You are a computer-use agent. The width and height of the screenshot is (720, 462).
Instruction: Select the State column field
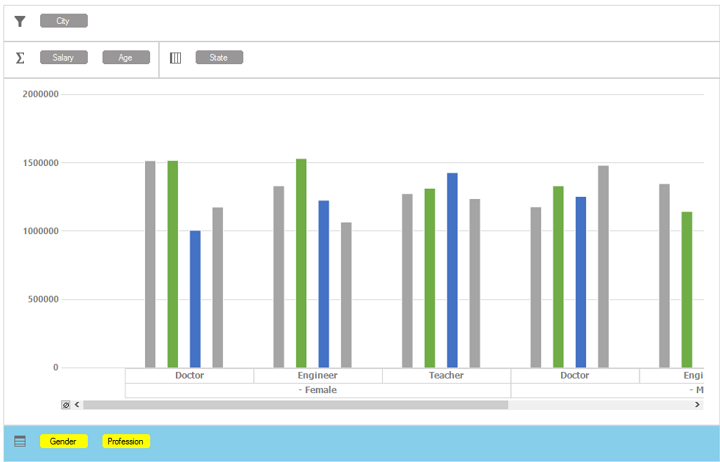(x=219, y=57)
